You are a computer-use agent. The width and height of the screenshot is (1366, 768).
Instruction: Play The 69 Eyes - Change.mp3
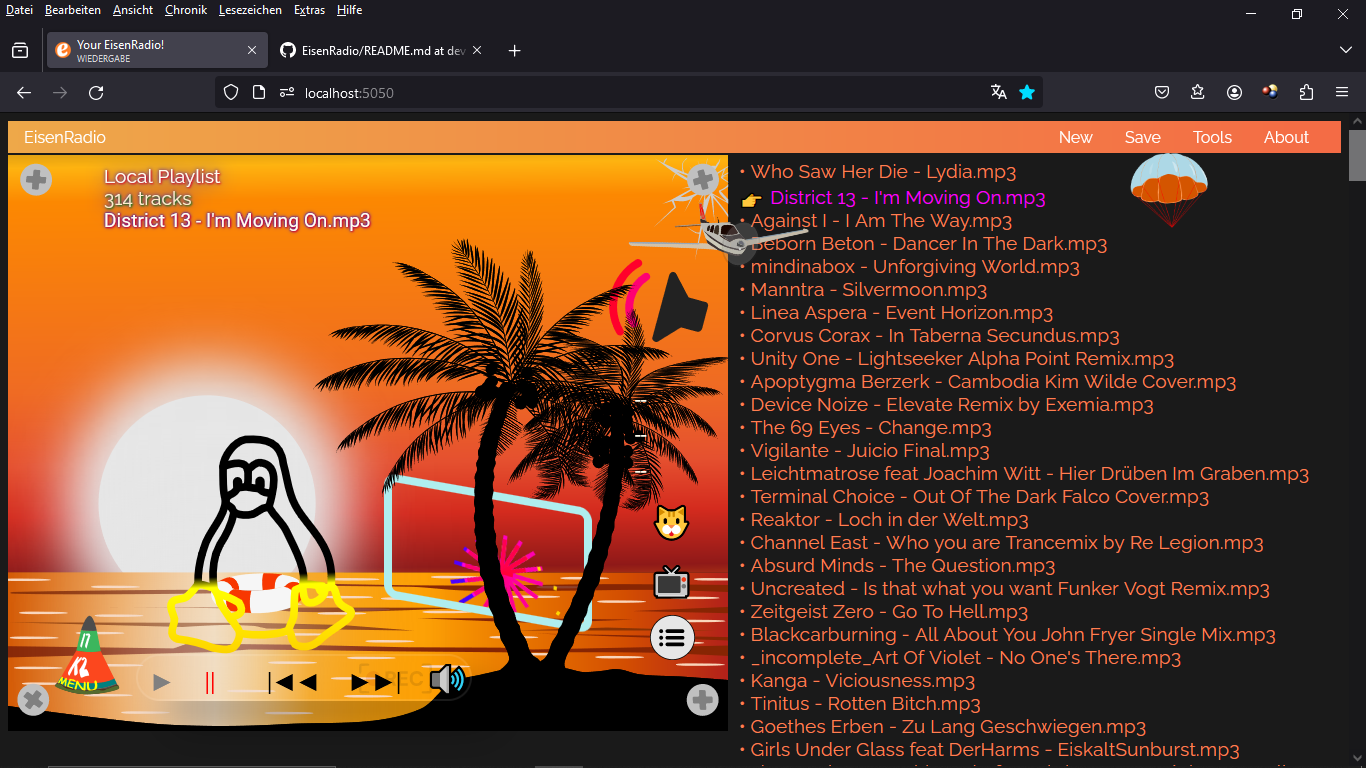click(871, 428)
